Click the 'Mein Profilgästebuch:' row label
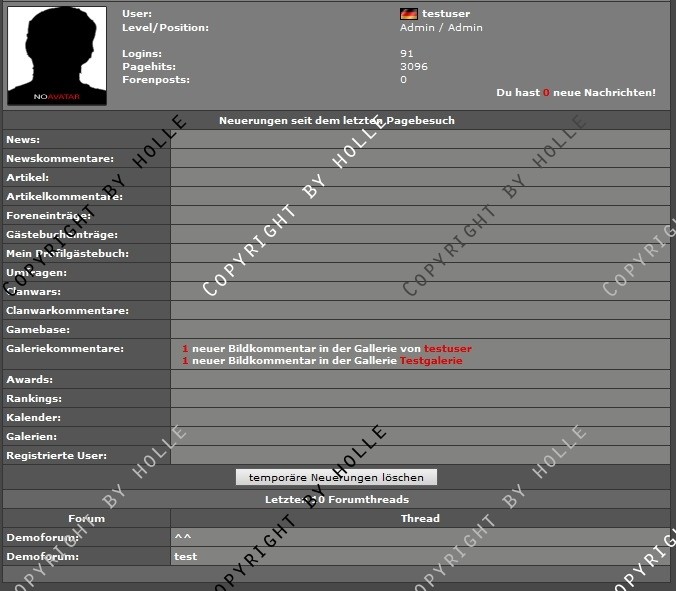This screenshot has height=591, width=676. pos(67,253)
